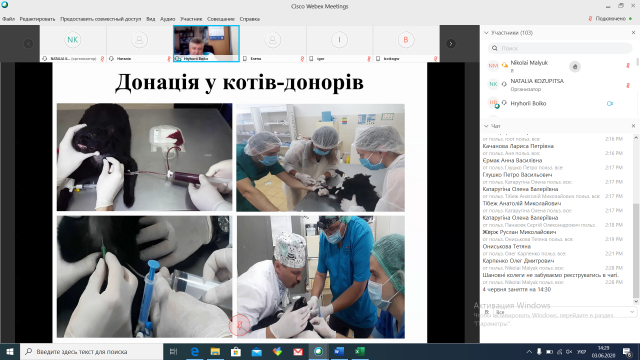Open the Предоставить совместный доступ menu
The image size is (640, 360).
coord(100,19)
